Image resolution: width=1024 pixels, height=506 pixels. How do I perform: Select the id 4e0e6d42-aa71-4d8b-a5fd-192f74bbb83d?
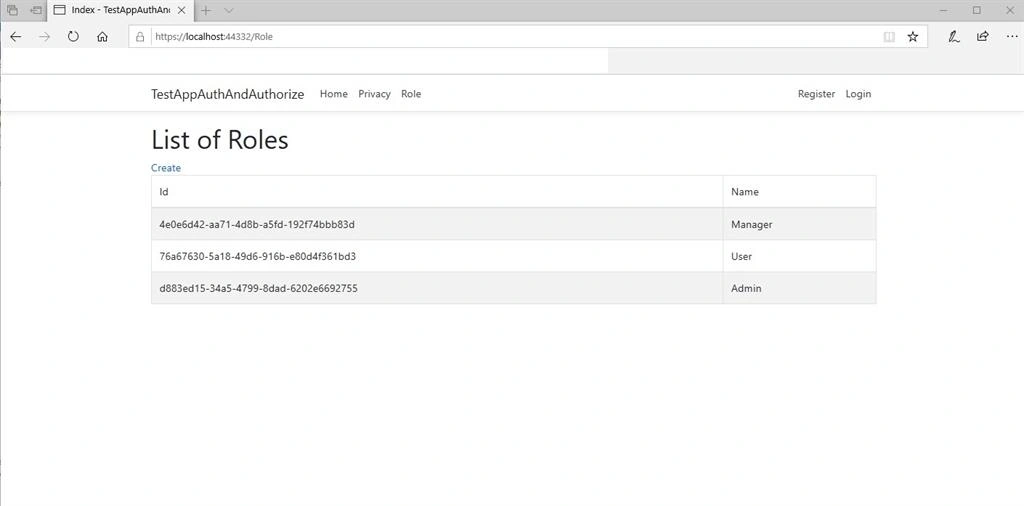(257, 225)
